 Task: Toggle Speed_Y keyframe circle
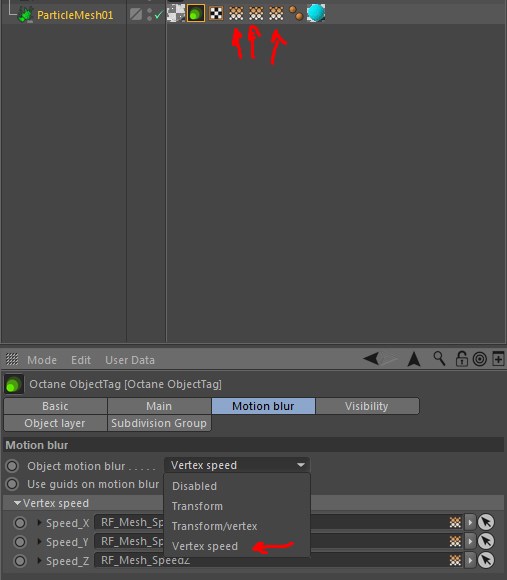(x=20, y=542)
